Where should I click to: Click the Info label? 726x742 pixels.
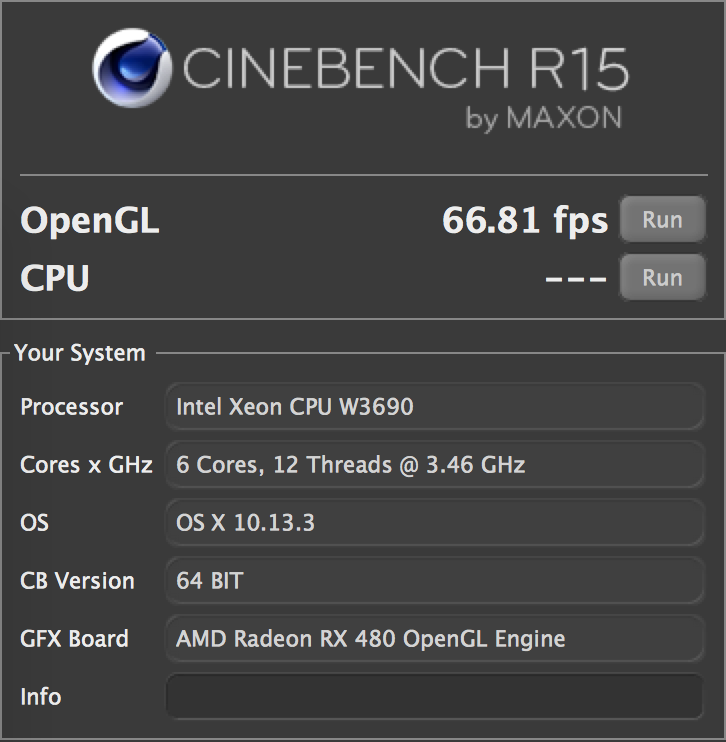pyautogui.click(x=41, y=697)
